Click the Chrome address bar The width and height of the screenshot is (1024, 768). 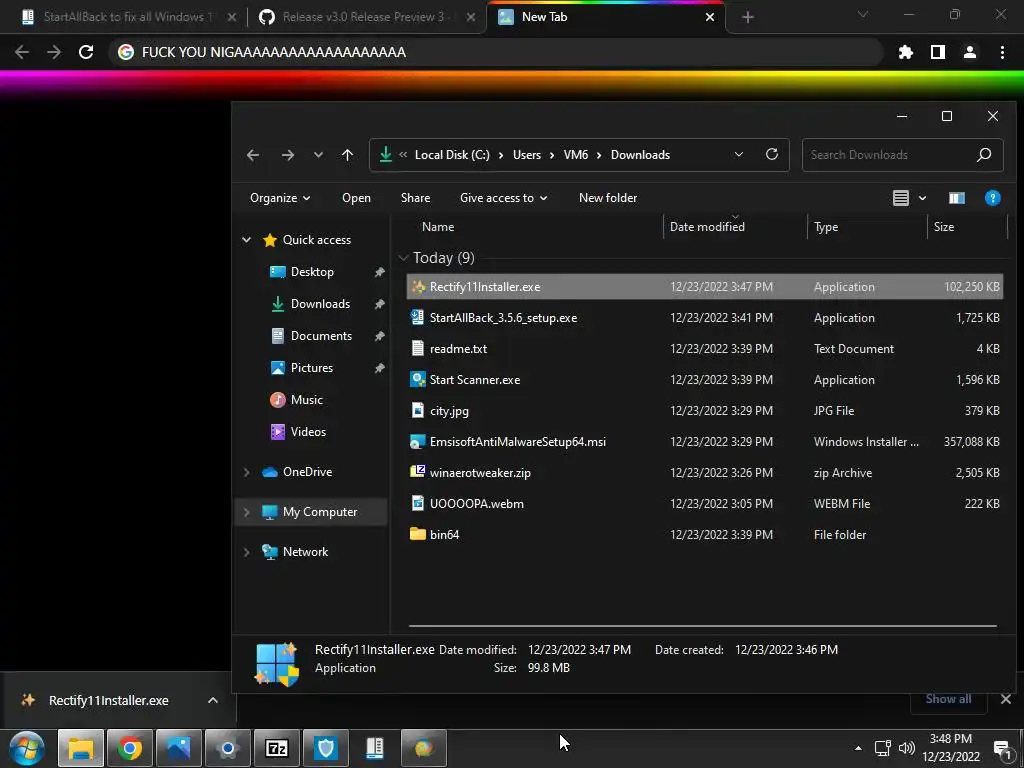(496, 52)
